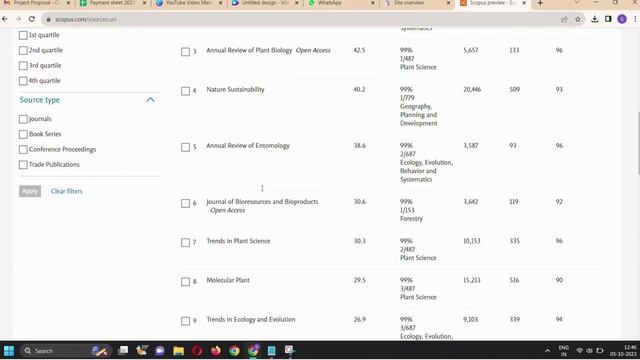The width and height of the screenshot is (640, 360).
Task: Bookmark this page with the star icon
Action: (578, 19)
